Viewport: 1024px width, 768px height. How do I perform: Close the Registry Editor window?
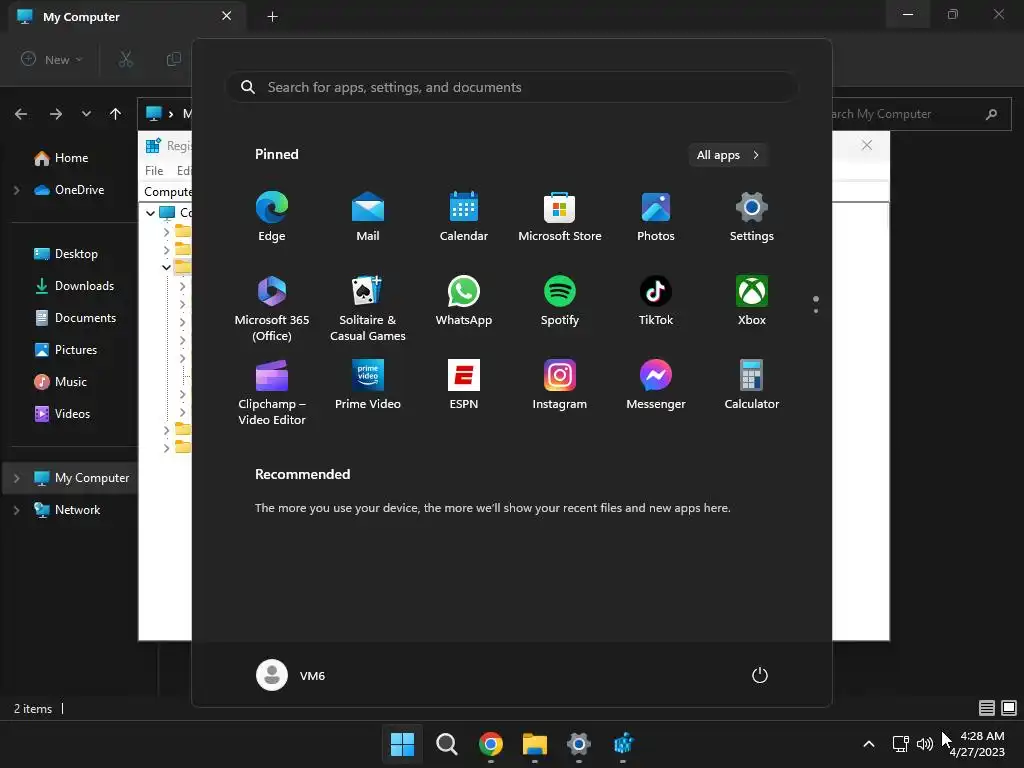[x=867, y=145]
